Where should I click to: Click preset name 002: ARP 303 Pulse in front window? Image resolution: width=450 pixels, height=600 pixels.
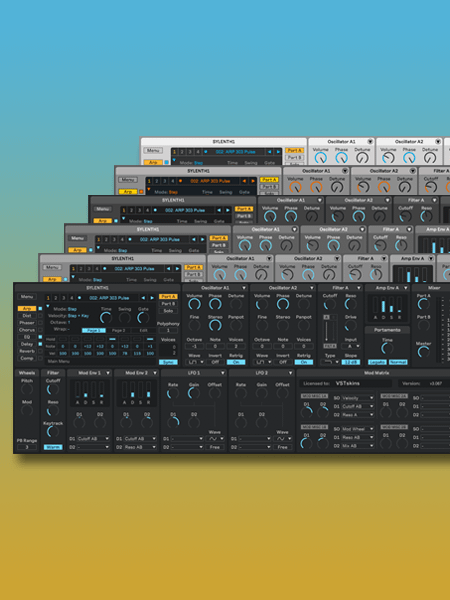pos(109,298)
